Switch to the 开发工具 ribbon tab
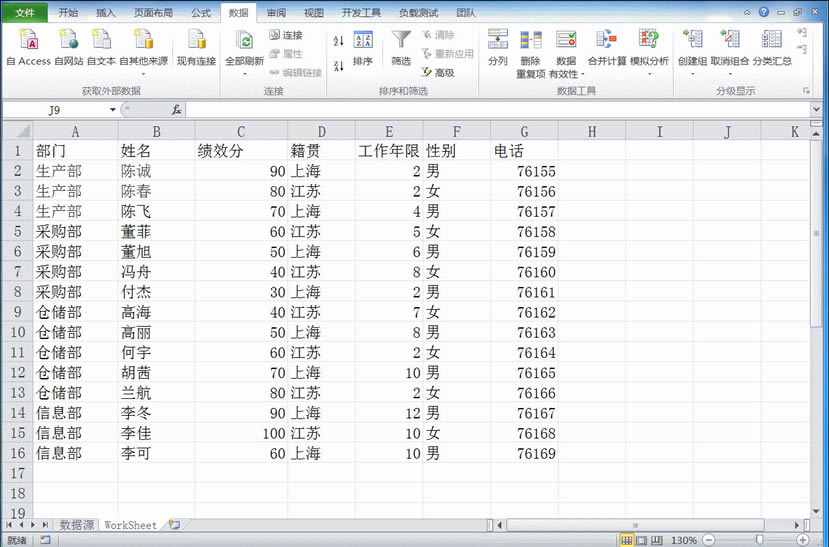 361,13
